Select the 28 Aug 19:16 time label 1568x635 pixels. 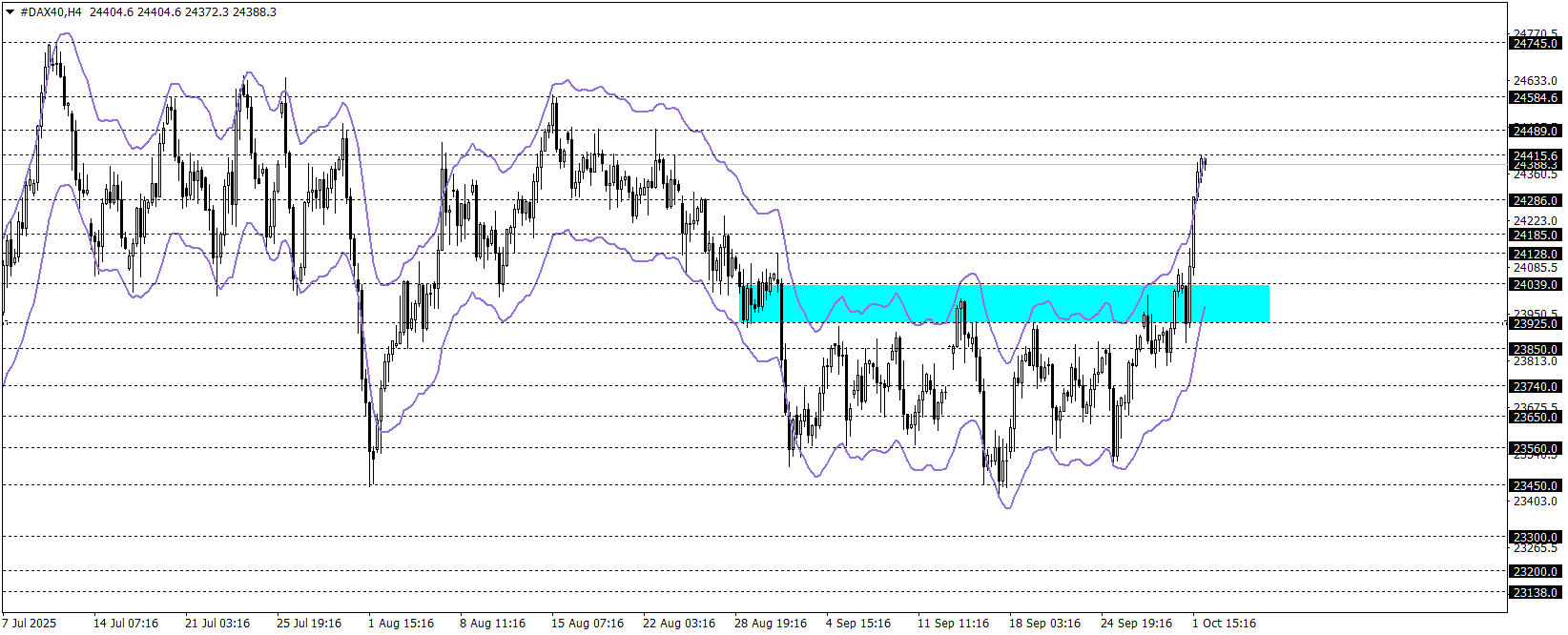(x=770, y=624)
